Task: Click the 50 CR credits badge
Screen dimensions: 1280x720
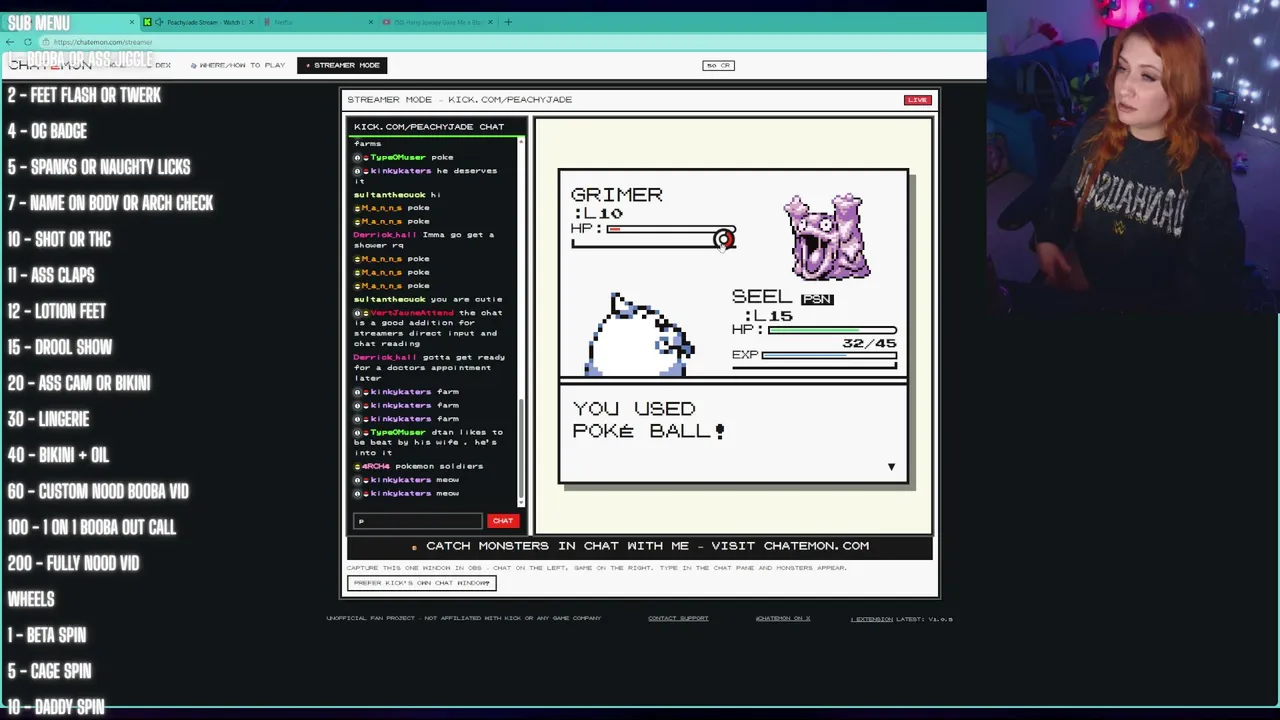Action: tap(719, 66)
